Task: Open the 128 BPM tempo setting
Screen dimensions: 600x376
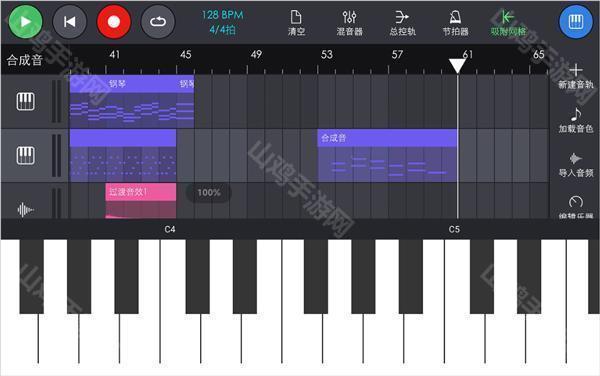Action: (222, 15)
